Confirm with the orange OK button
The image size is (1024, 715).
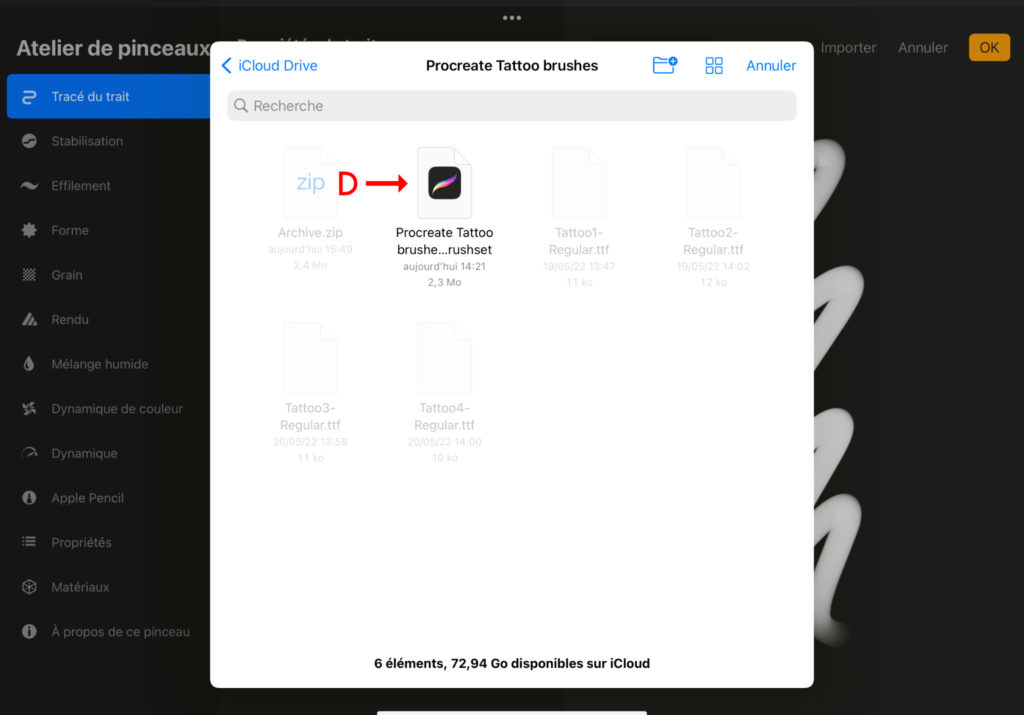pos(989,48)
